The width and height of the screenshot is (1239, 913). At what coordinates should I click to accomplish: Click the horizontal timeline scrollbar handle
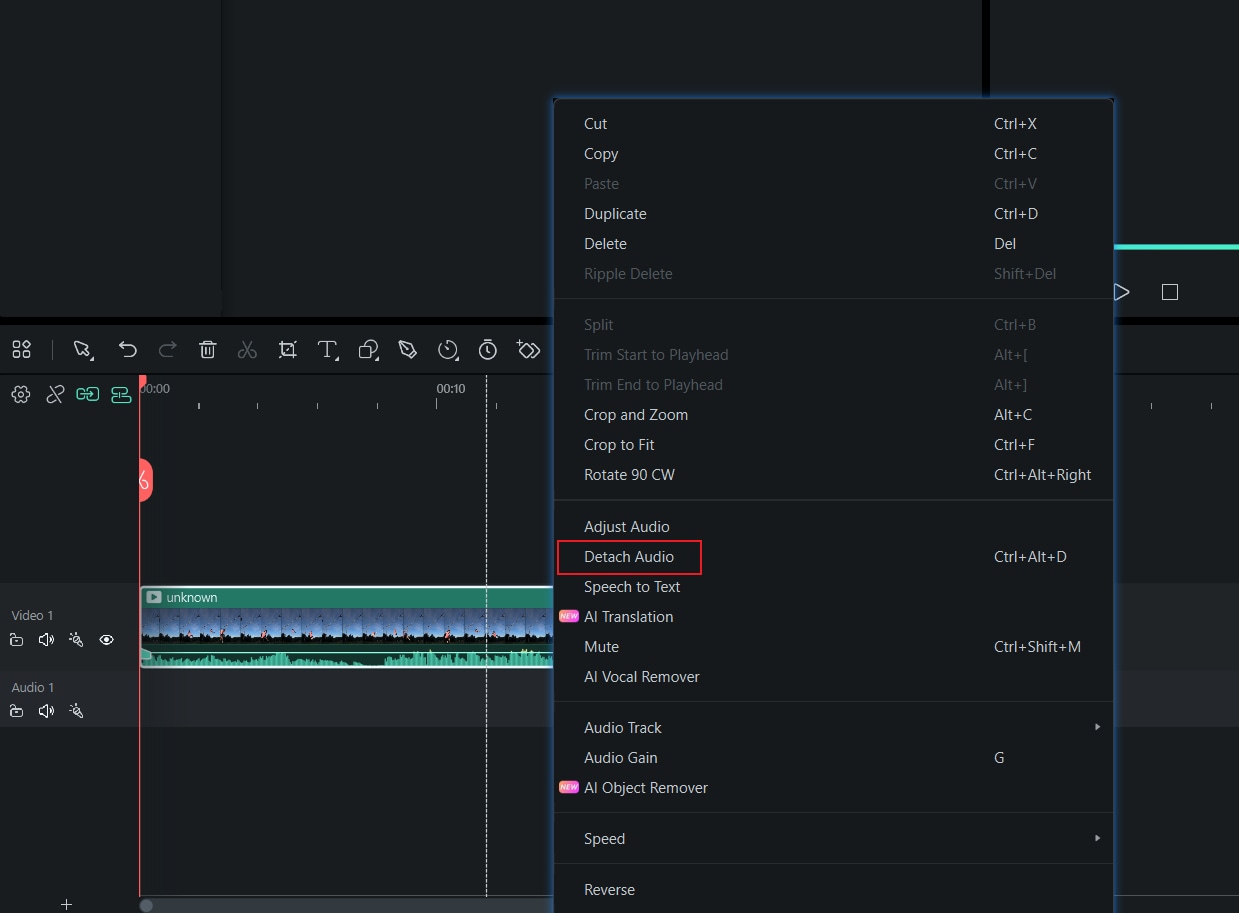coord(146,906)
